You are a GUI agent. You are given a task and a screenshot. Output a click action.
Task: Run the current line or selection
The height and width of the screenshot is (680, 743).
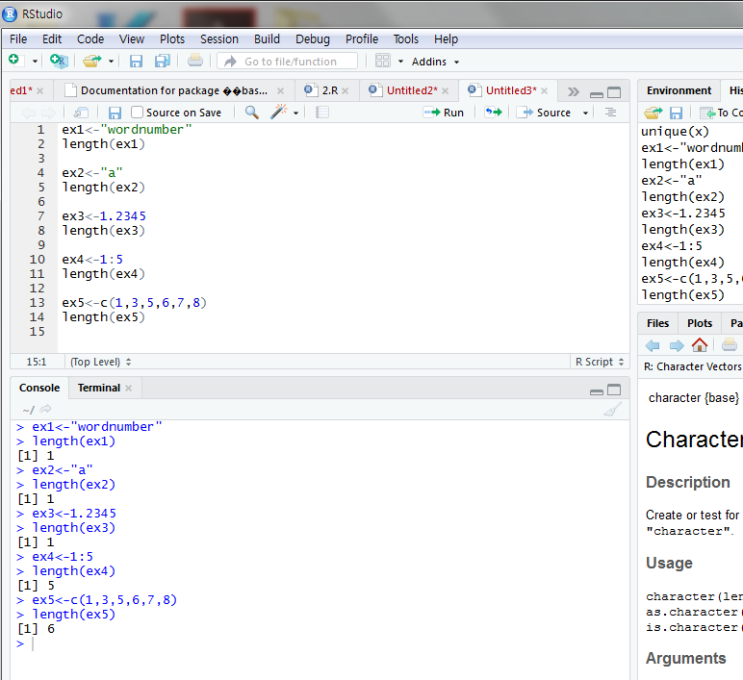[x=444, y=113]
